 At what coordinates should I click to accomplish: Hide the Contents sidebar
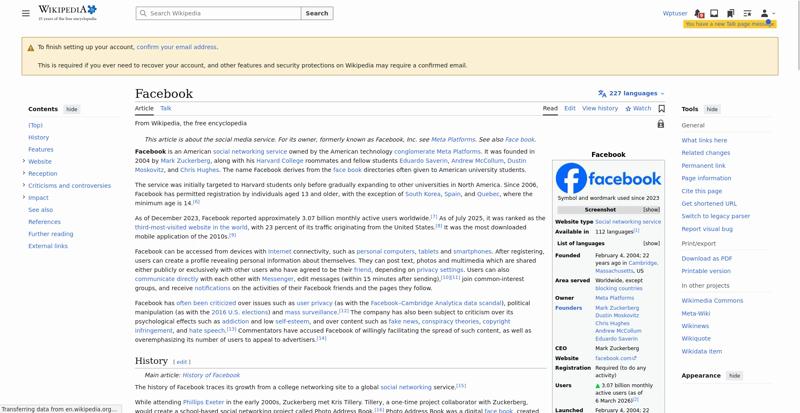point(72,109)
